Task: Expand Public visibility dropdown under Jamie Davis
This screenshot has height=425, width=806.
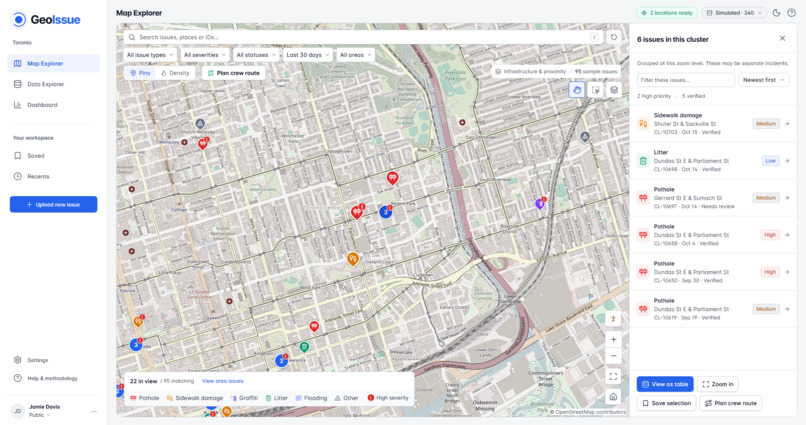Action: pos(40,415)
